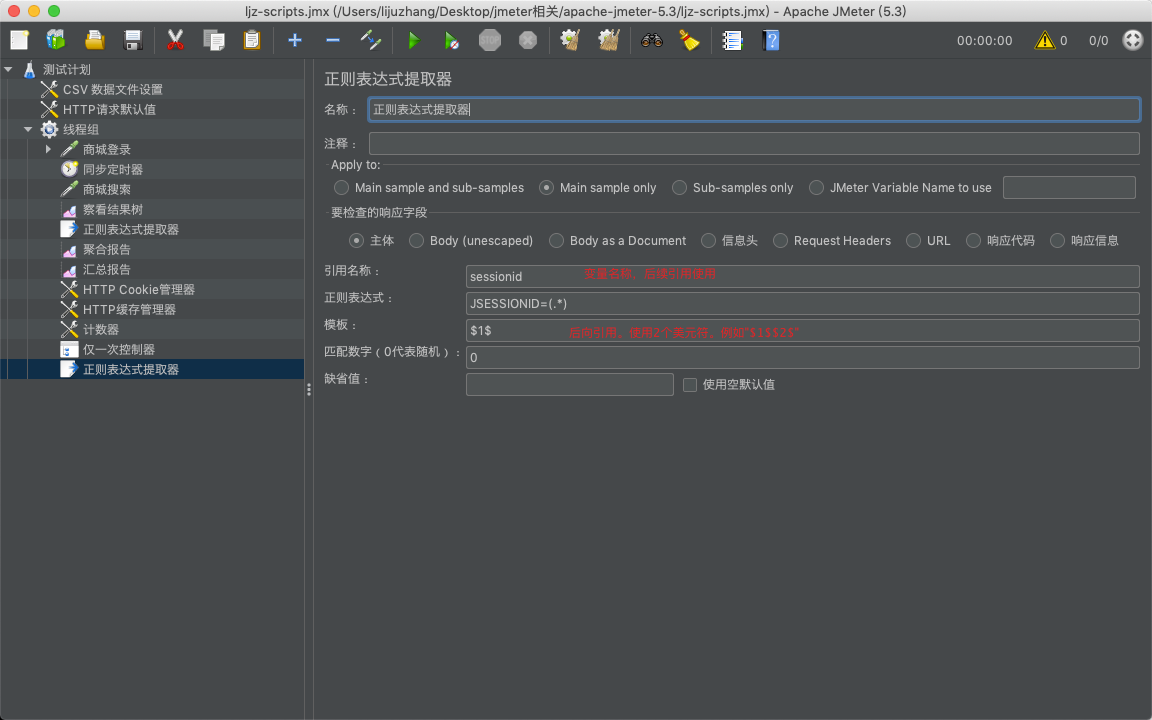Select 仅一次控制器 in the tree
The width and height of the screenshot is (1152, 720).
point(118,349)
